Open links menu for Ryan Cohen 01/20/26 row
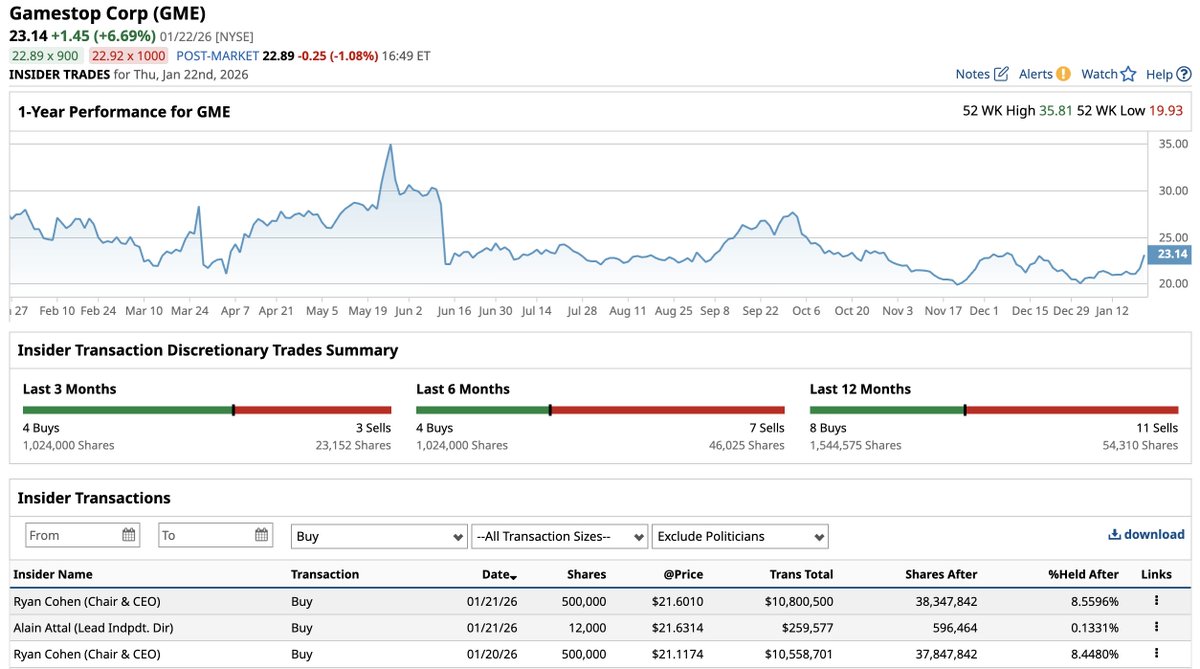Screen dimensions: 1200x669 point(1156,653)
